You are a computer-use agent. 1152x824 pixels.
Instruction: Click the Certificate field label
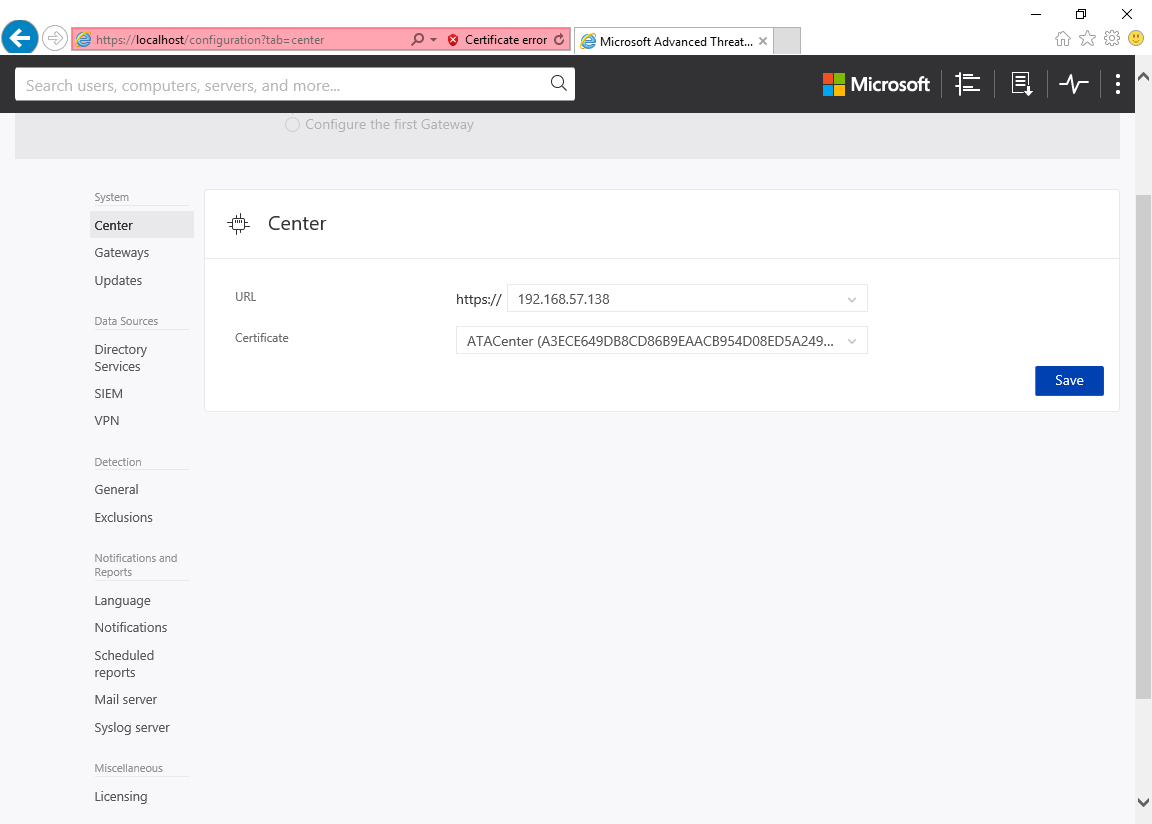(x=262, y=338)
